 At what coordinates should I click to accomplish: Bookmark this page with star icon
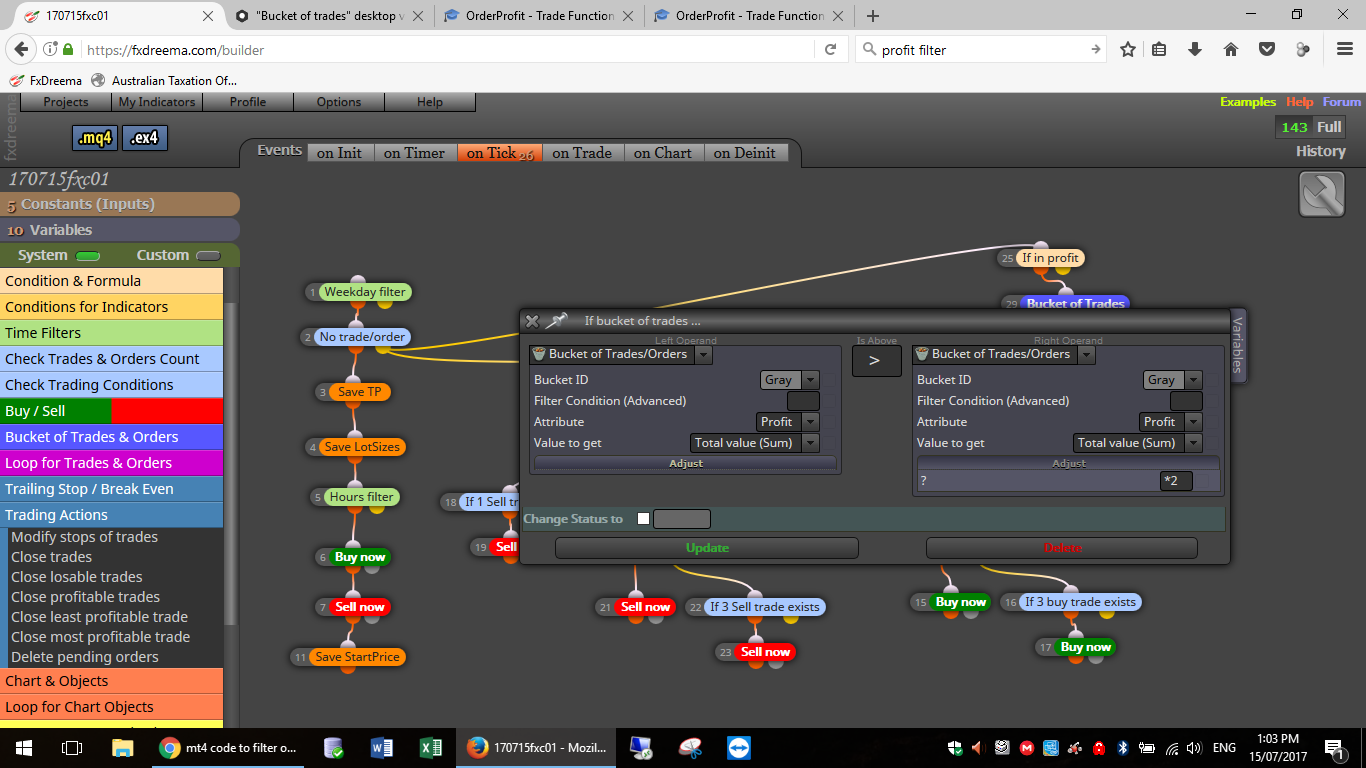(x=1128, y=49)
